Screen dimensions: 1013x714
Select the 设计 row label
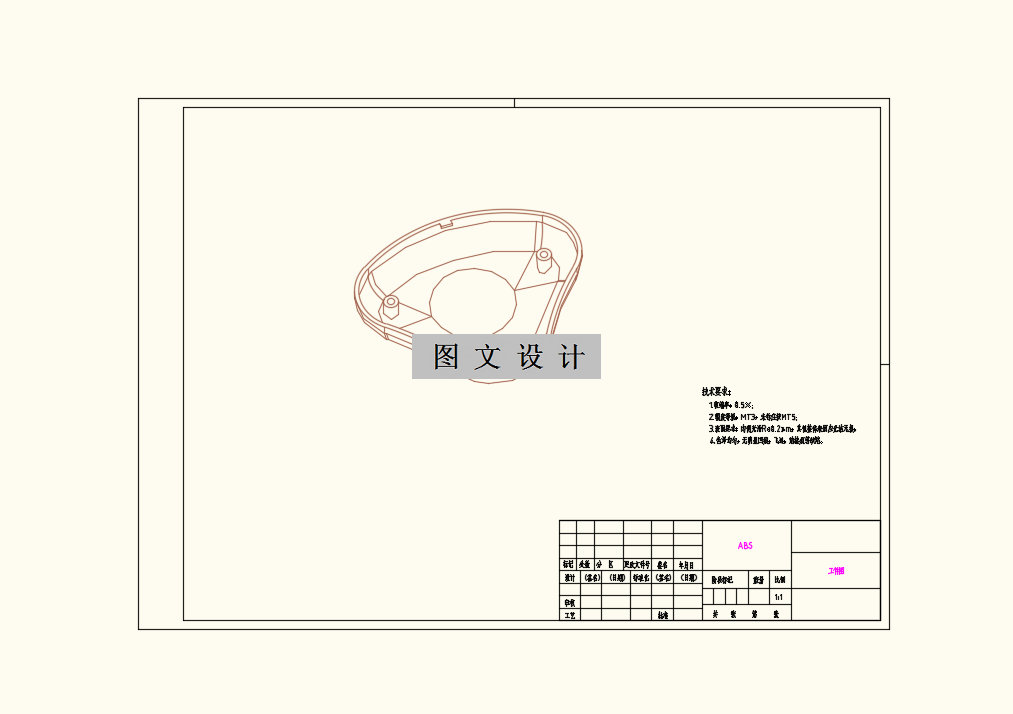click(569, 578)
